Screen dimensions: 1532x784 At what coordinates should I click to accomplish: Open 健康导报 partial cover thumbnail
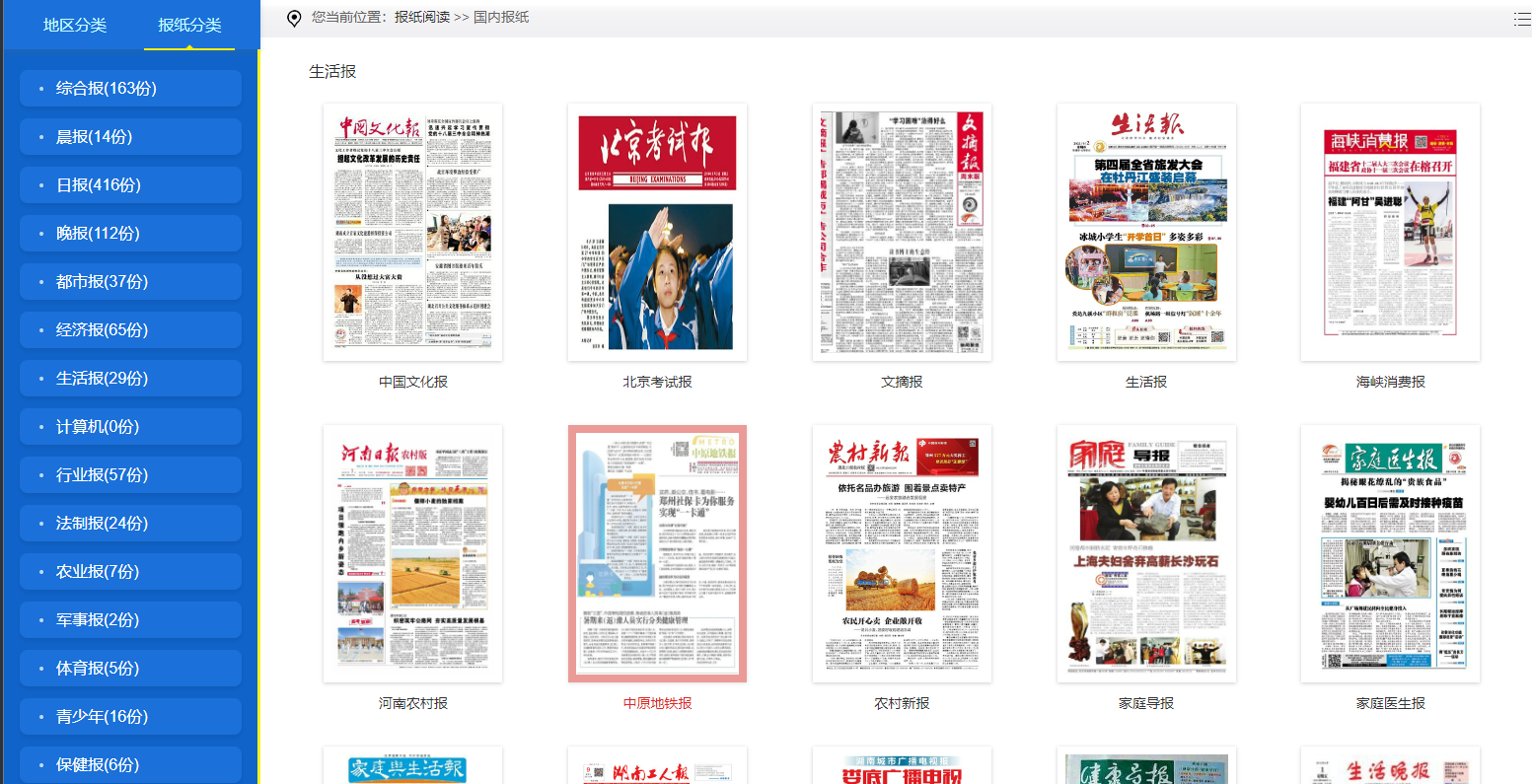tap(1146, 765)
